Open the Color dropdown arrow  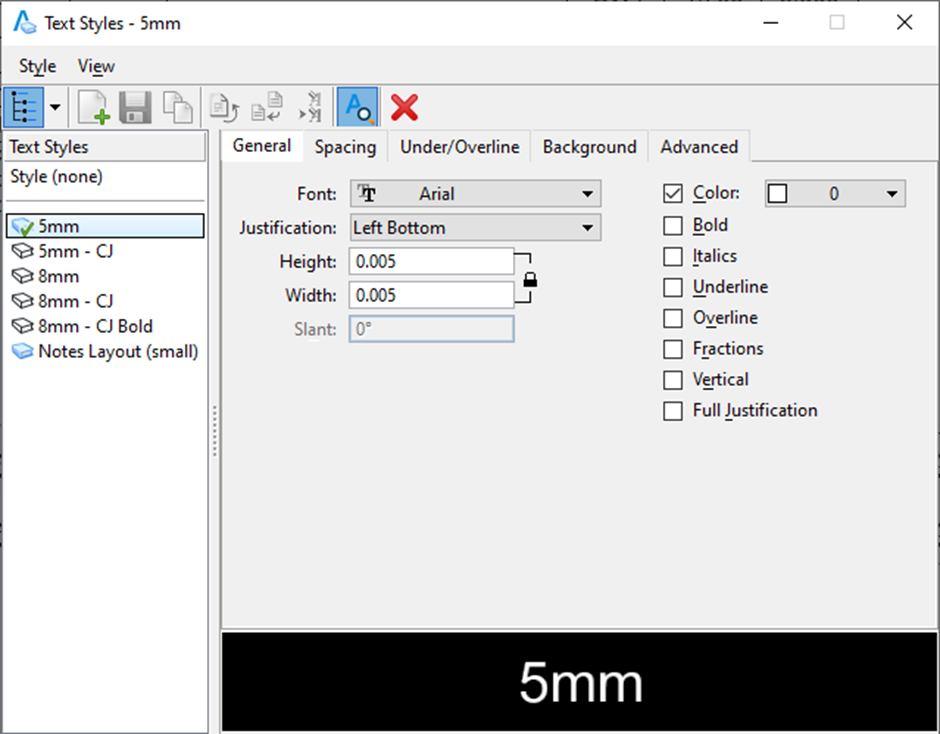pos(891,194)
